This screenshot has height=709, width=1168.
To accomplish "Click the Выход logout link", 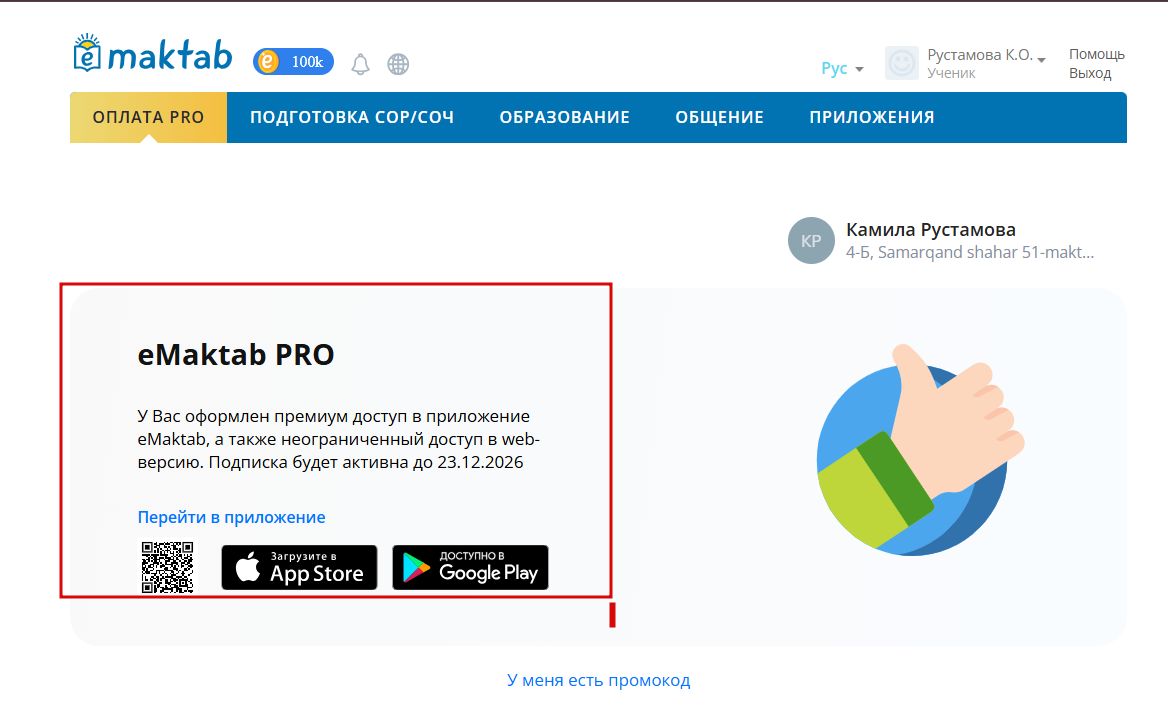I will pyautogui.click(x=1090, y=73).
